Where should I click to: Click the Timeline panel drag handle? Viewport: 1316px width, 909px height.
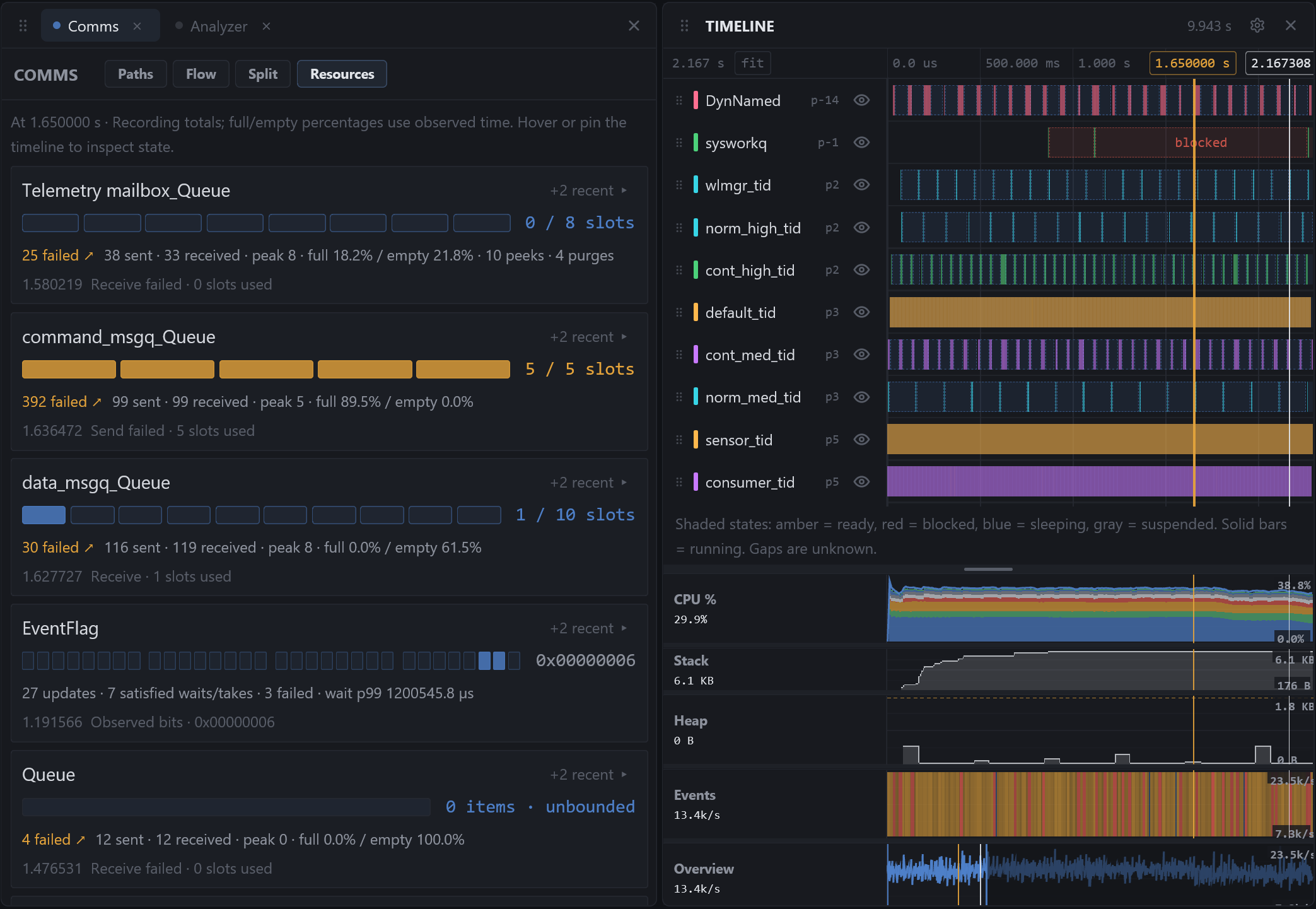pyautogui.click(x=684, y=26)
